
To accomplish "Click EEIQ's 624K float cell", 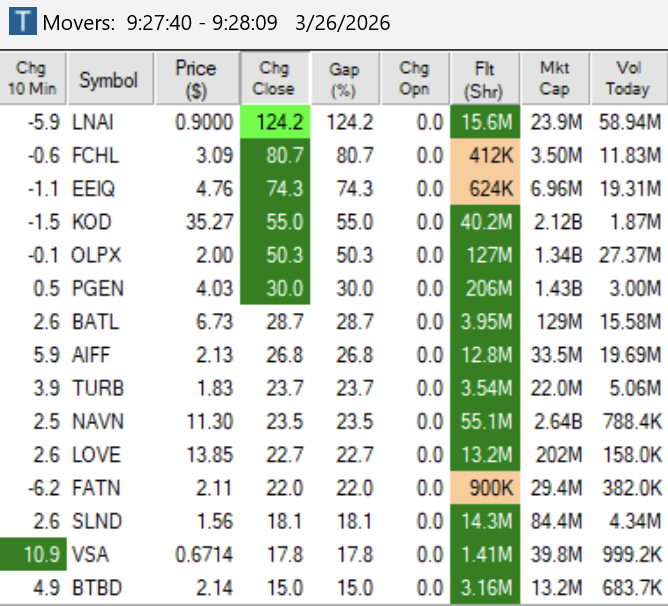I will click(x=485, y=189).
